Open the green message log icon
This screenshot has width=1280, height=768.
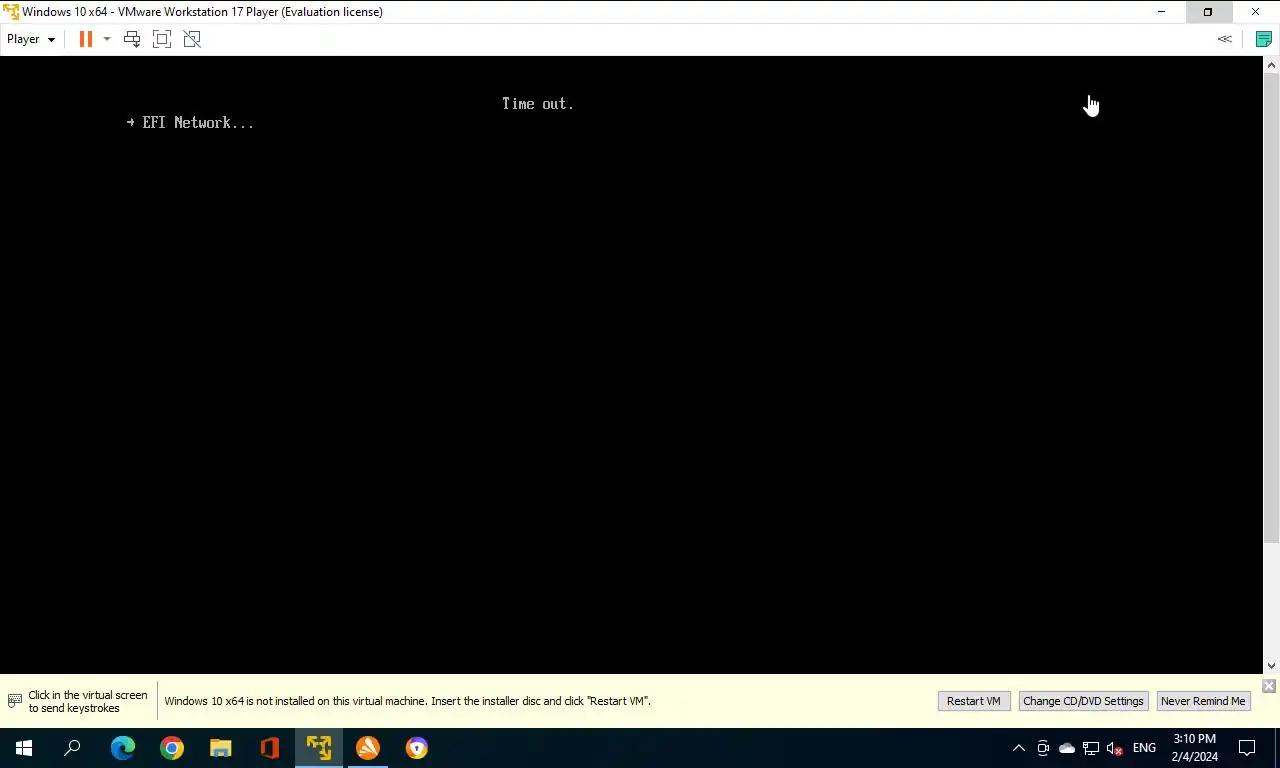coord(1263,39)
